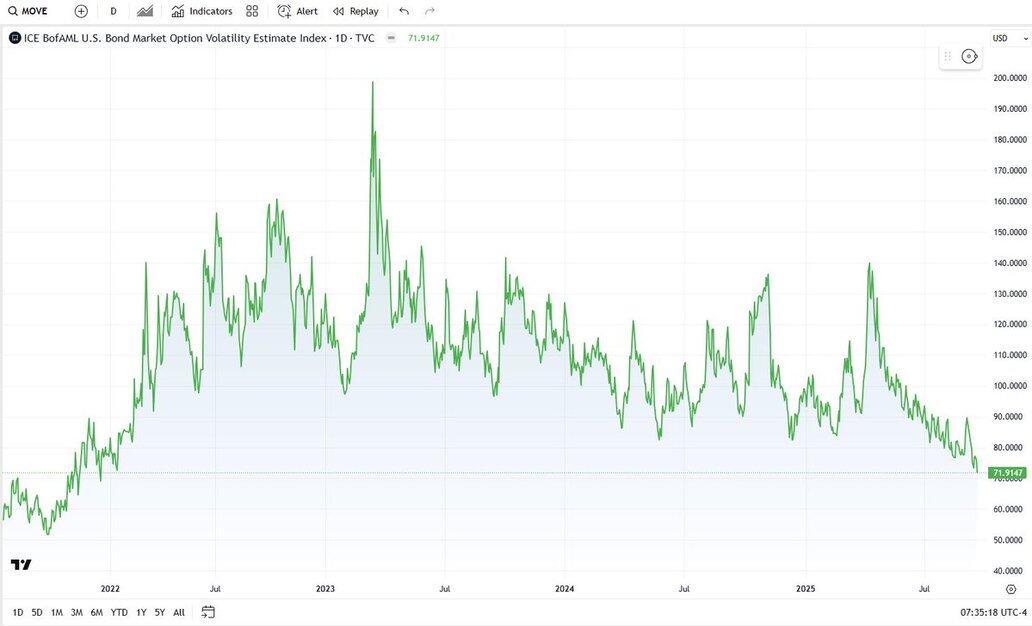This screenshot has height=626, width=1032.
Task: Click the green 71.9147 price tag on axis
Action: (x=1008, y=473)
